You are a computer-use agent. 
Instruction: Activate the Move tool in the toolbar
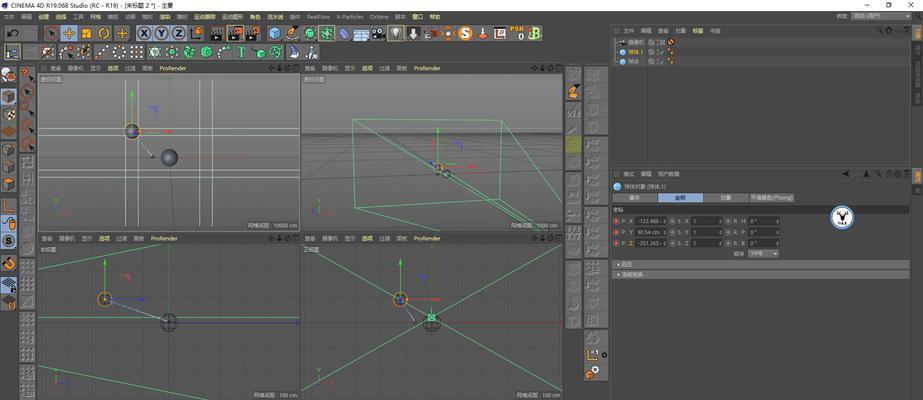point(69,34)
